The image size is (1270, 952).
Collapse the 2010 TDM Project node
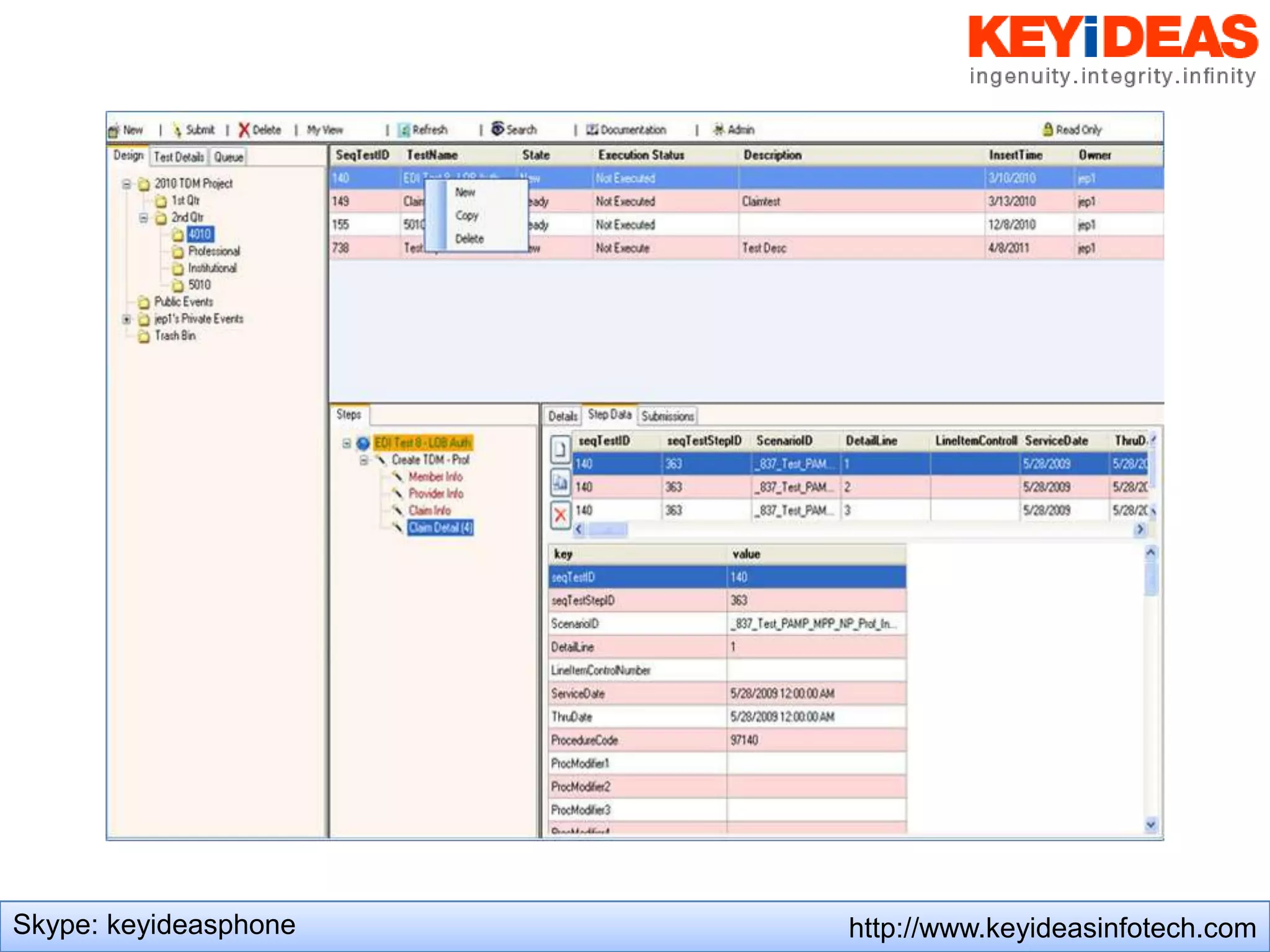coord(127,184)
